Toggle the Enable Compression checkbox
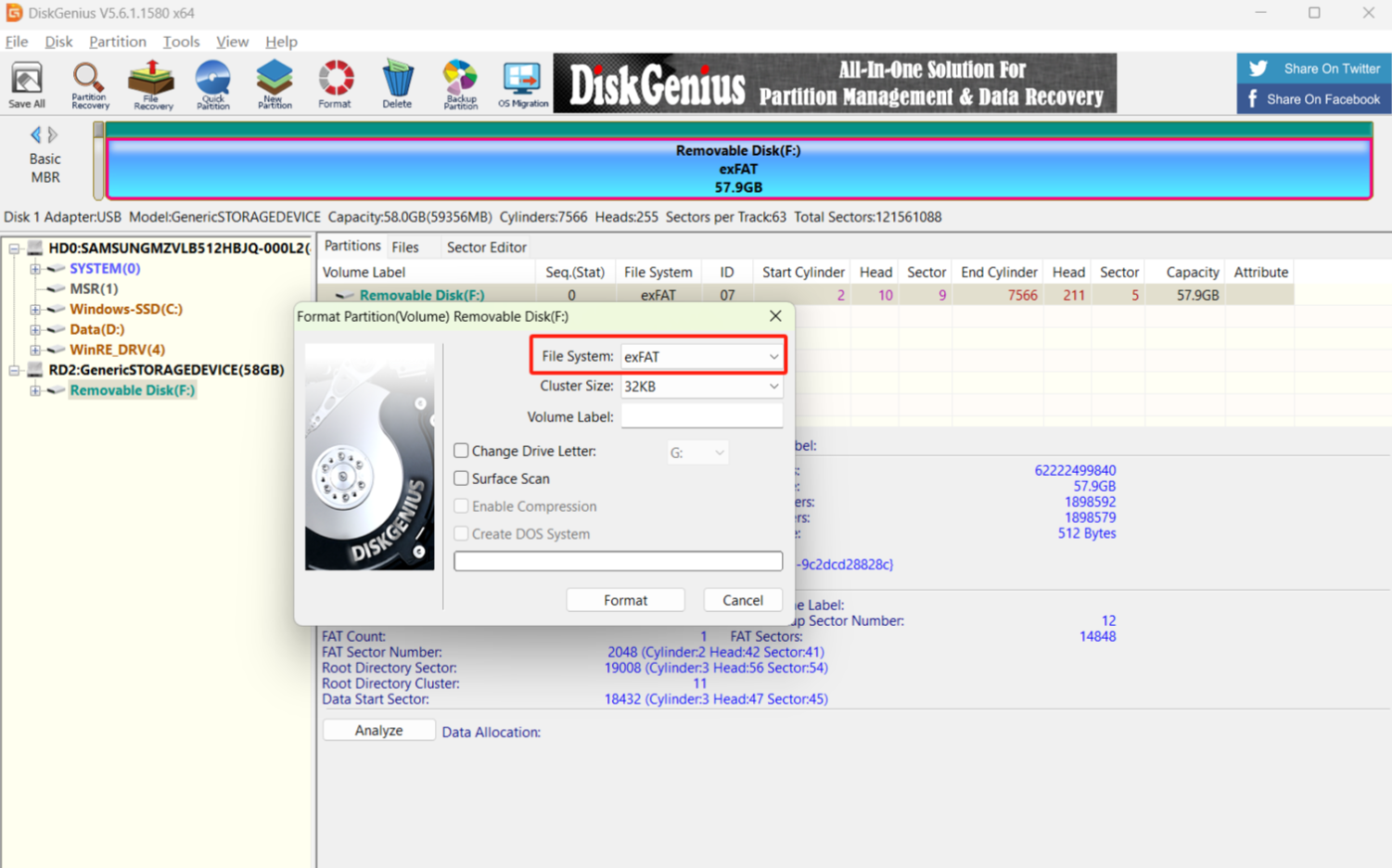Viewport: 1392px width, 868px height. coord(461,506)
